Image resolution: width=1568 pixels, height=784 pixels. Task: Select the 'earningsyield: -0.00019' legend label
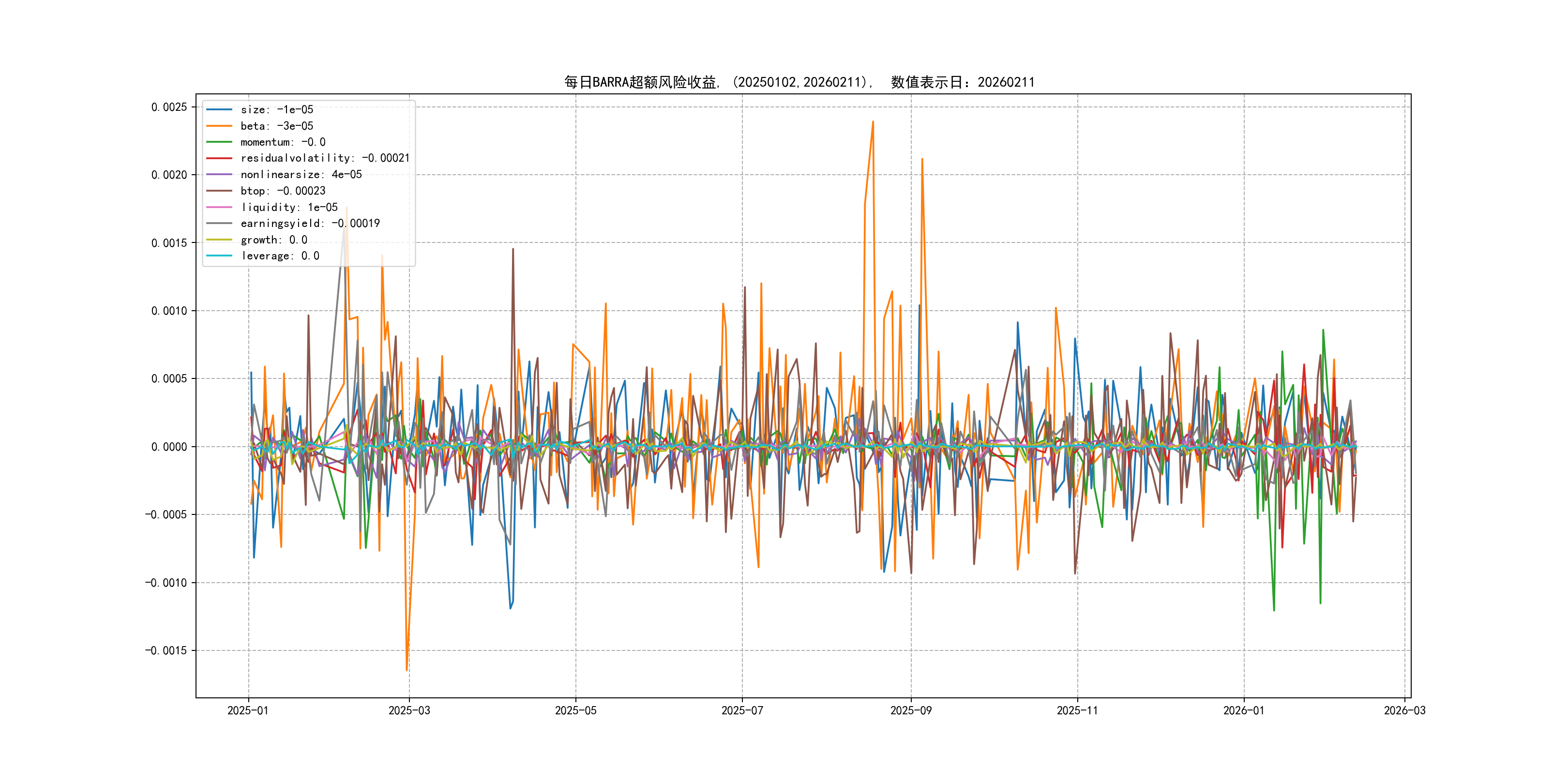point(310,224)
